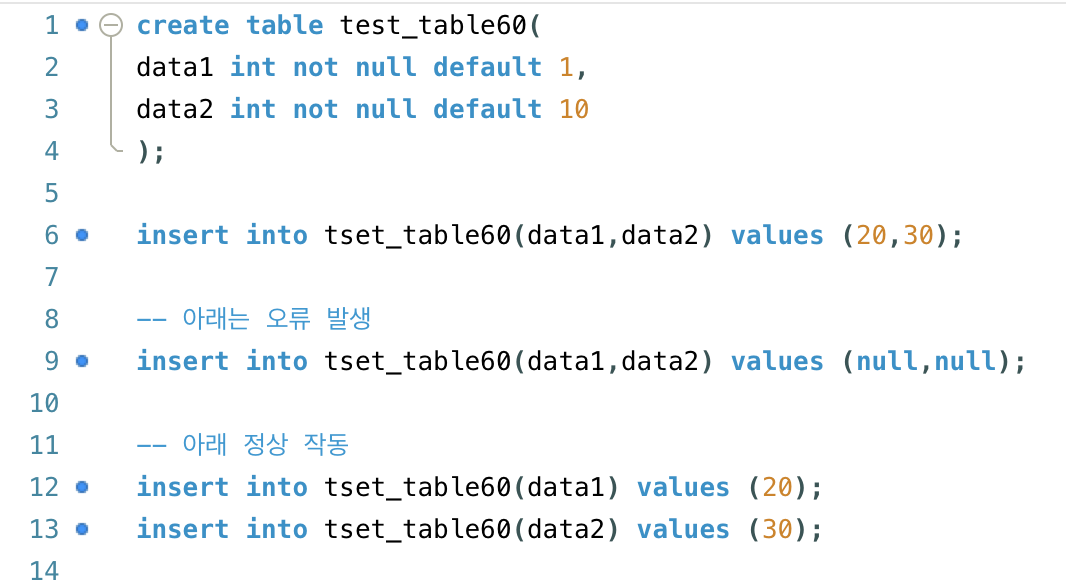Click statement marker dot on line 1
Image resolution: width=1066 pixels, height=580 pixels.
click(82, 26)
